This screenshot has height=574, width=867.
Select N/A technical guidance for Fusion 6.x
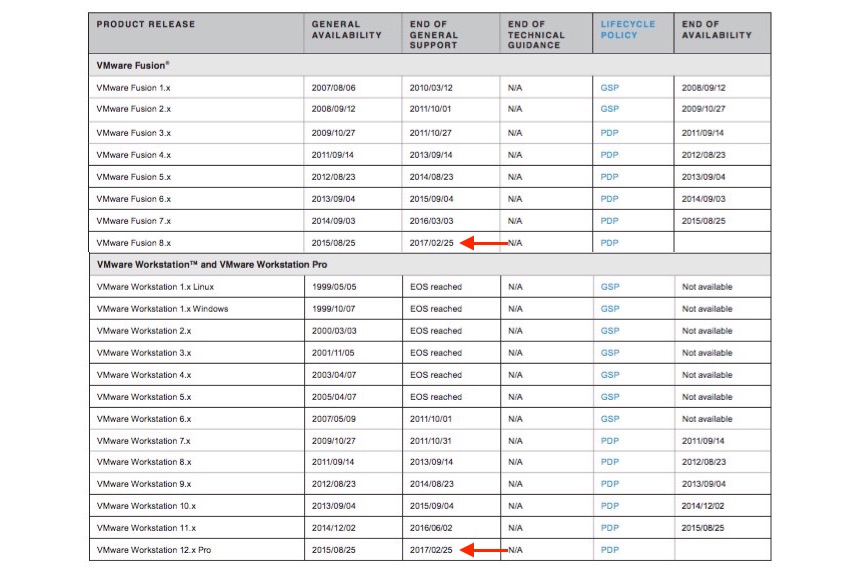515,199
